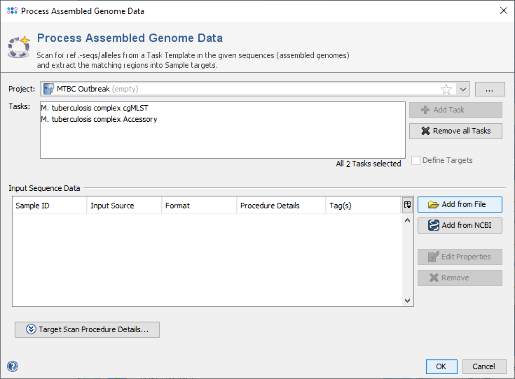Image resolution: width=515 pixels, height=379 pixels.
Task: Click the browse ellipsis button beside Project
Action: [489, 89]
